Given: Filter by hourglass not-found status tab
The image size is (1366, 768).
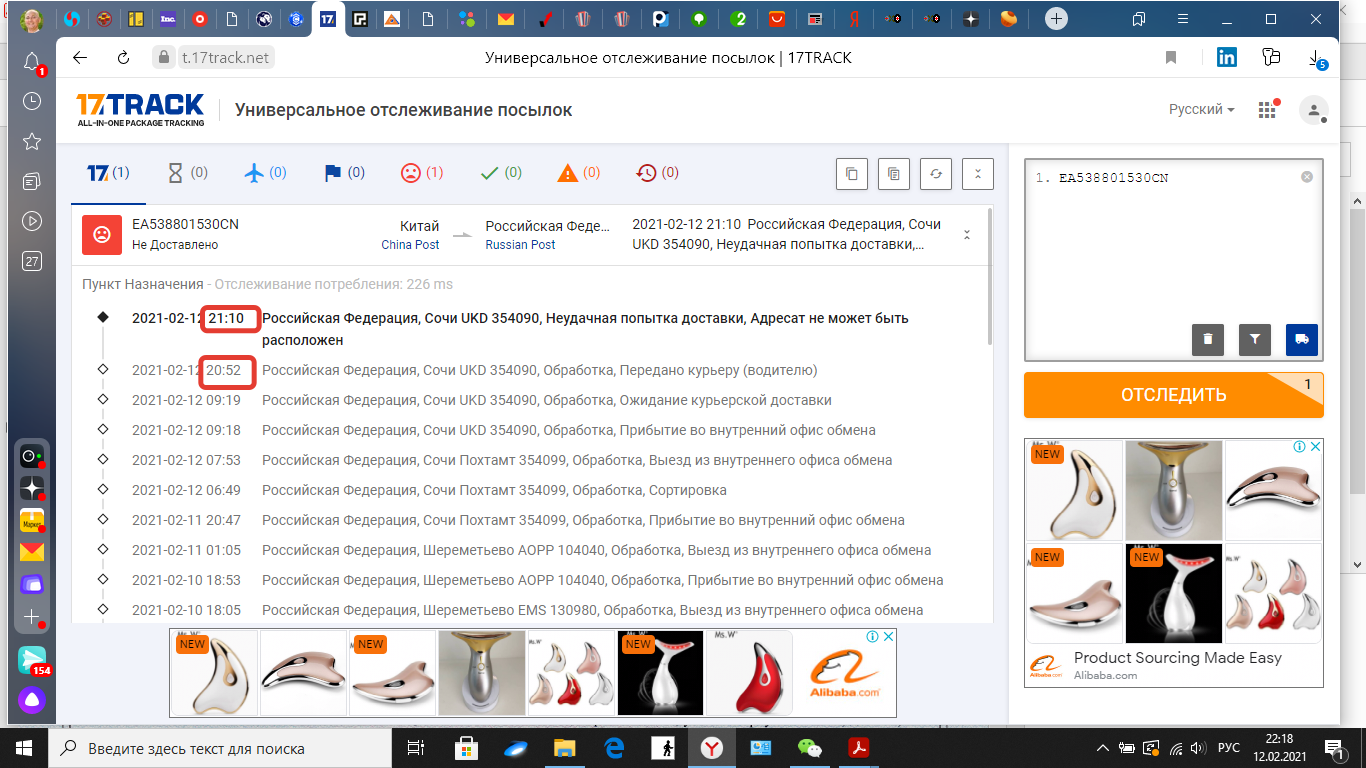Looking at the screenshot, I should point(187,173).
